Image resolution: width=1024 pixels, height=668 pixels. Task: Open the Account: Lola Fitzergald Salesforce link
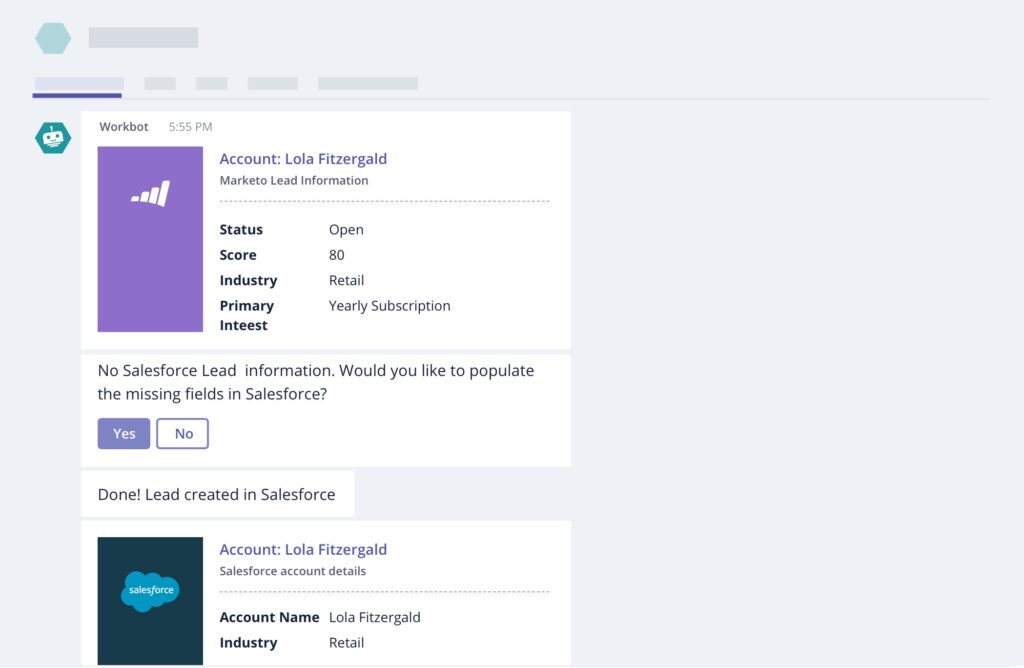pos(303,549)
